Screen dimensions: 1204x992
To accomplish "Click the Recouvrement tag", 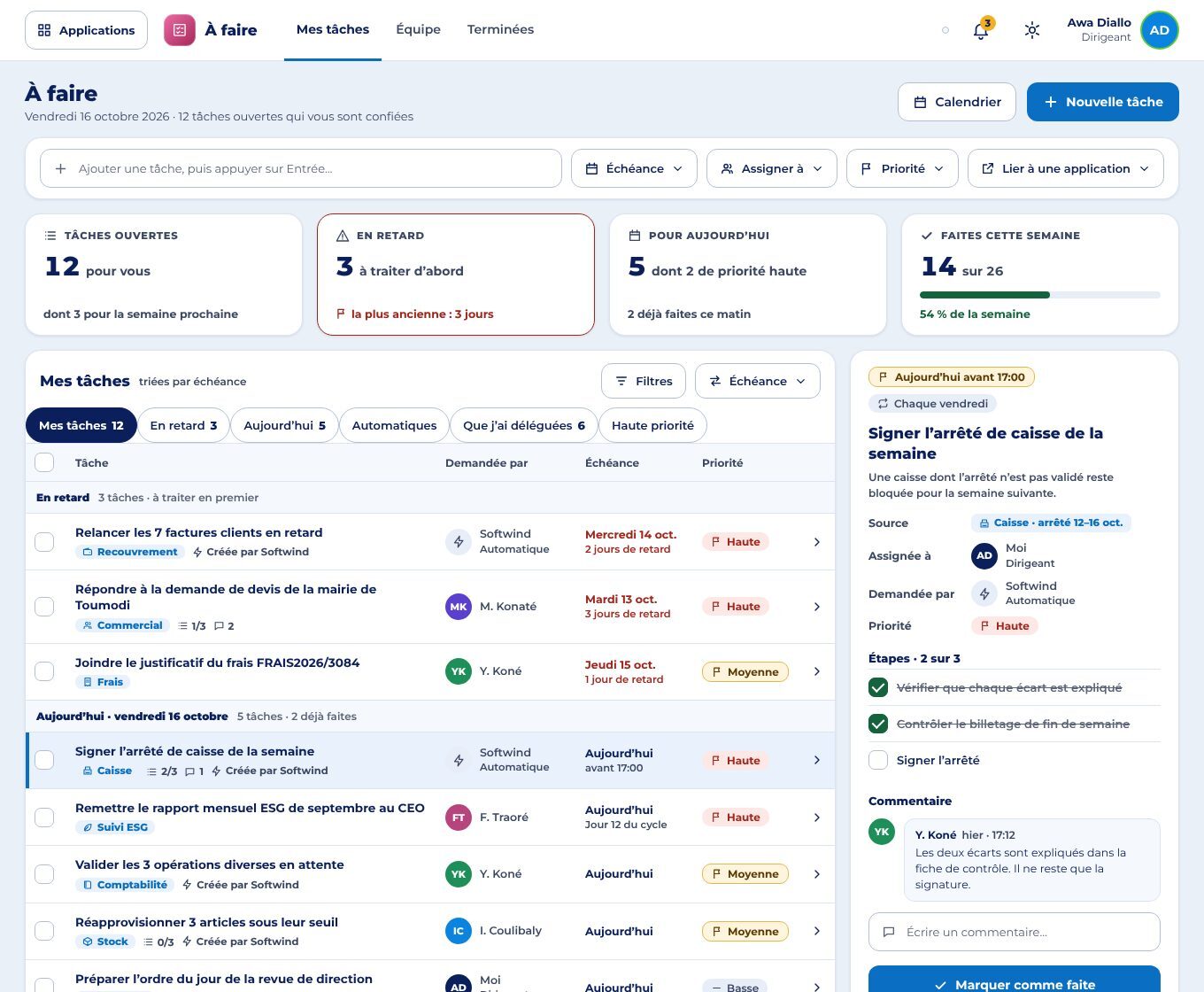I will 129,552.
